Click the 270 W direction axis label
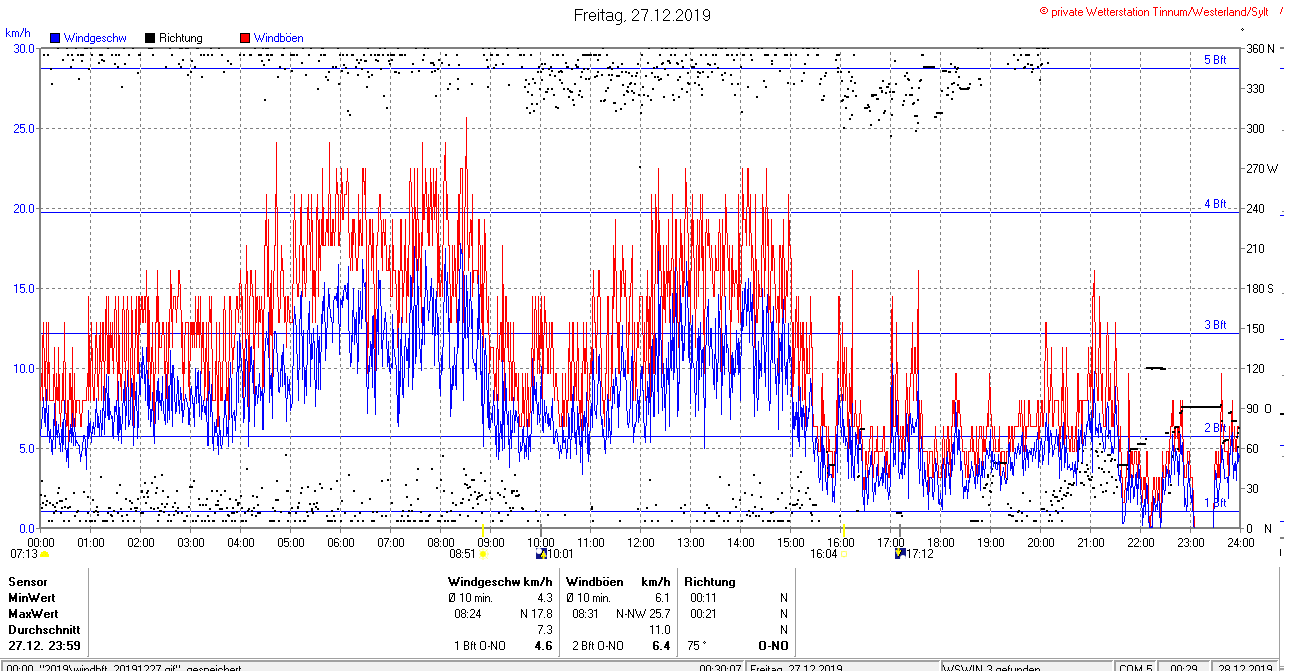This screenshot has width=1310, height=671. (1264, 169)
